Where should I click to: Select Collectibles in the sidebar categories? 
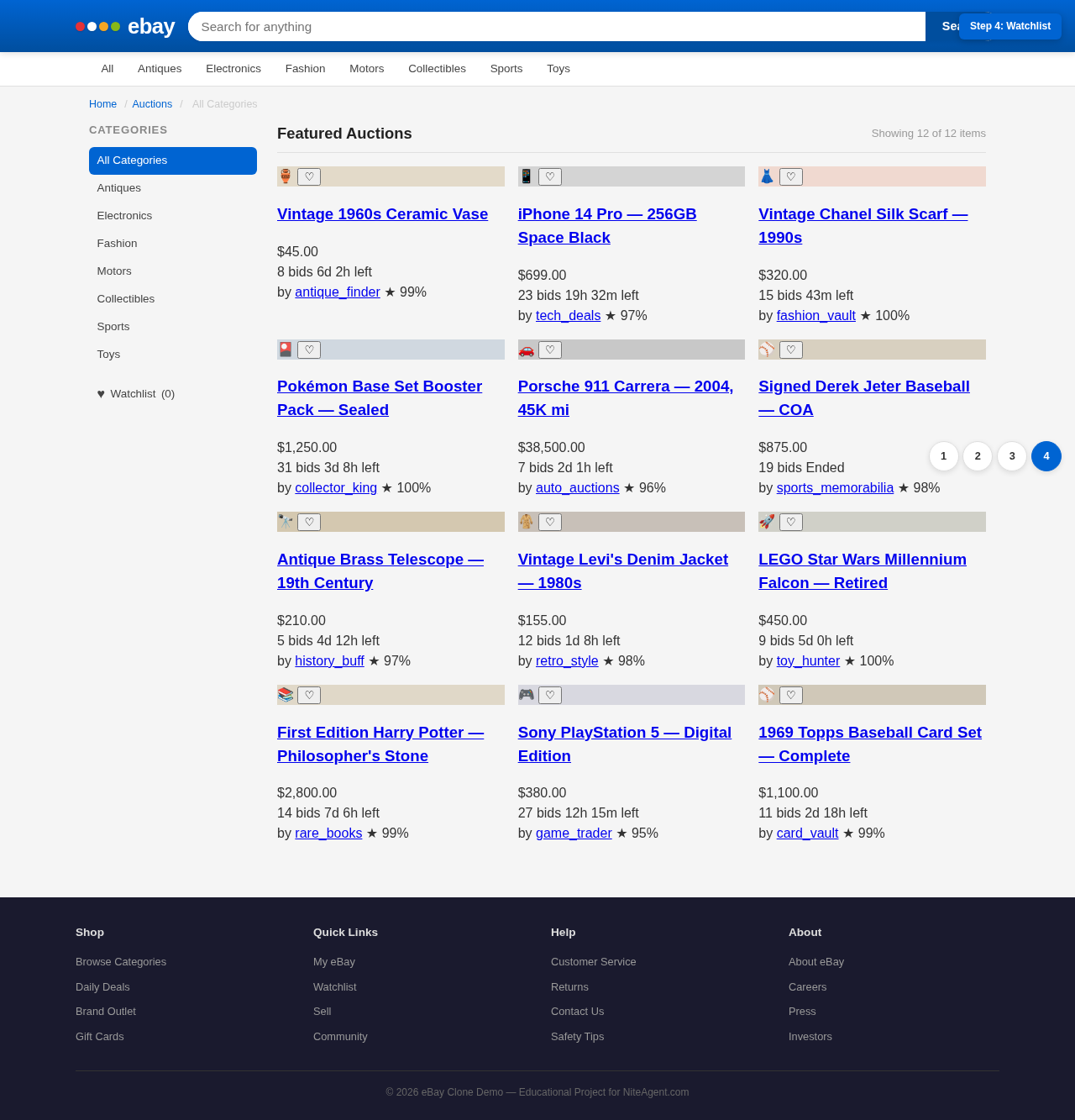click(173, 299)
